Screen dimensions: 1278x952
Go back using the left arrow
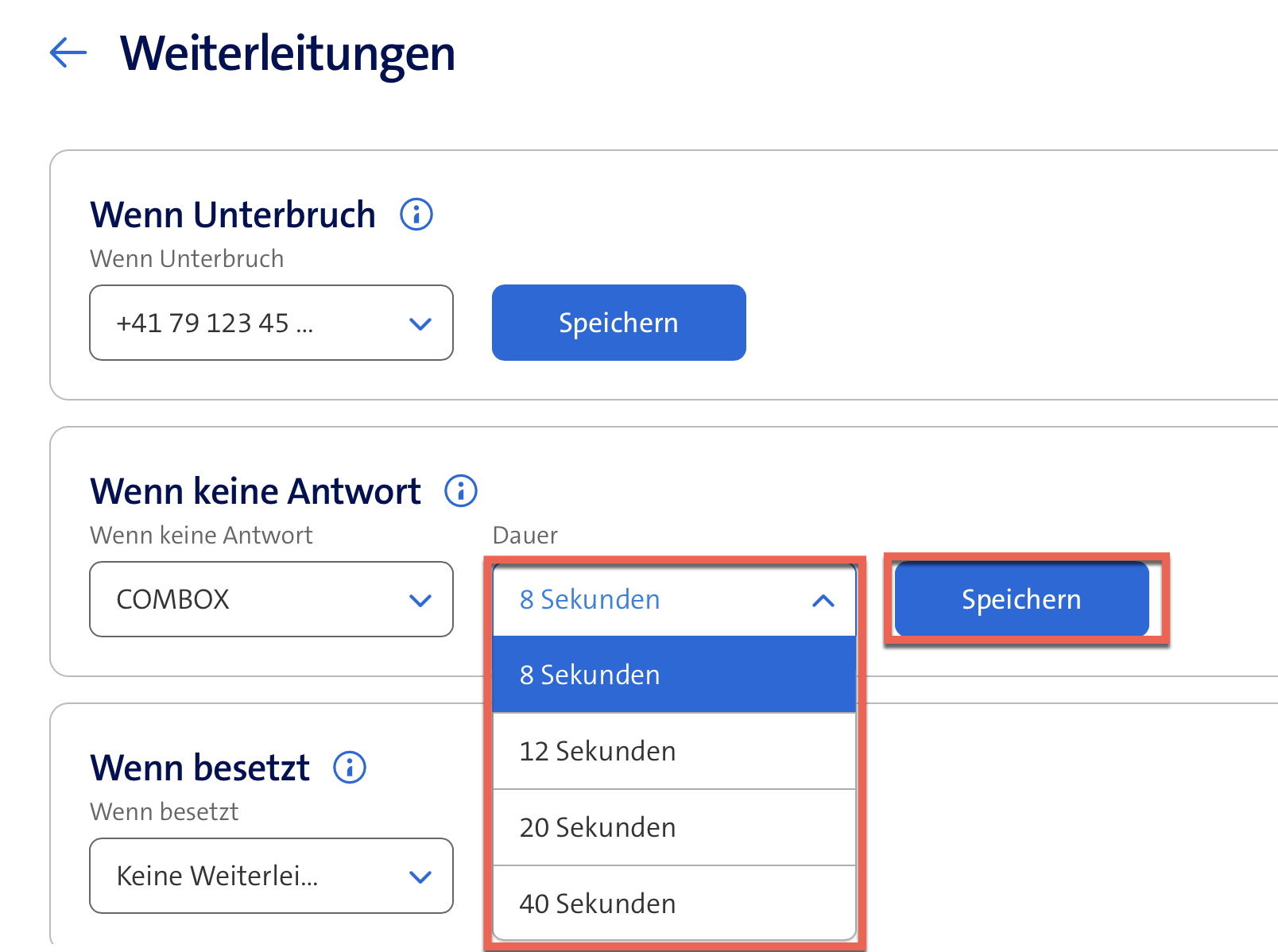click(68, 53)
